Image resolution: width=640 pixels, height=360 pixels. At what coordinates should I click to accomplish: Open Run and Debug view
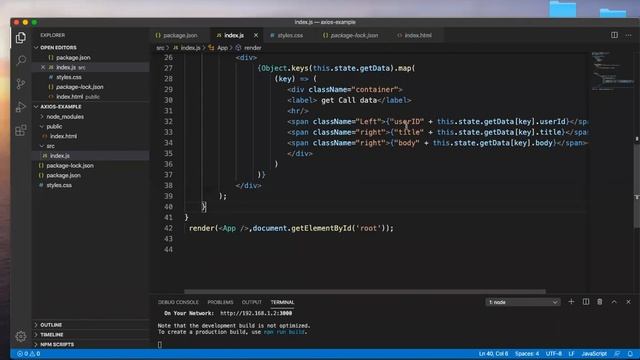(x=21, y=107)
